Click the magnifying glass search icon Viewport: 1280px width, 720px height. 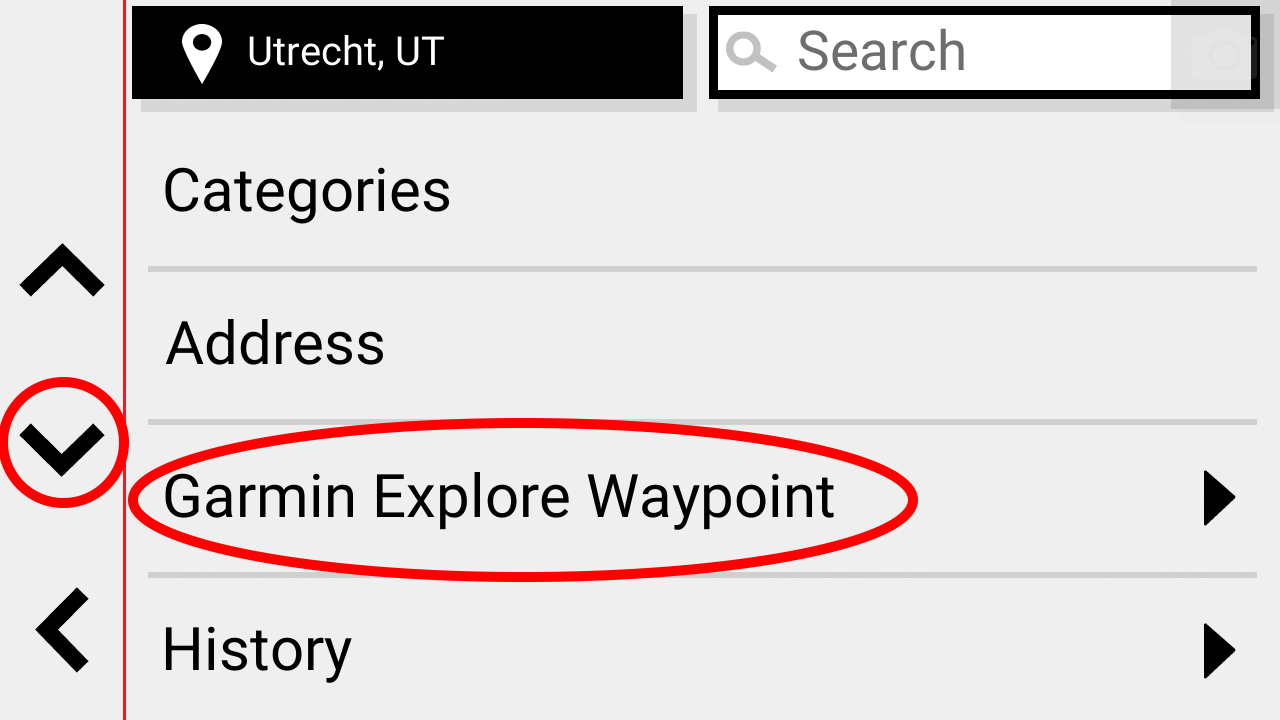click(x=751, y=51)
